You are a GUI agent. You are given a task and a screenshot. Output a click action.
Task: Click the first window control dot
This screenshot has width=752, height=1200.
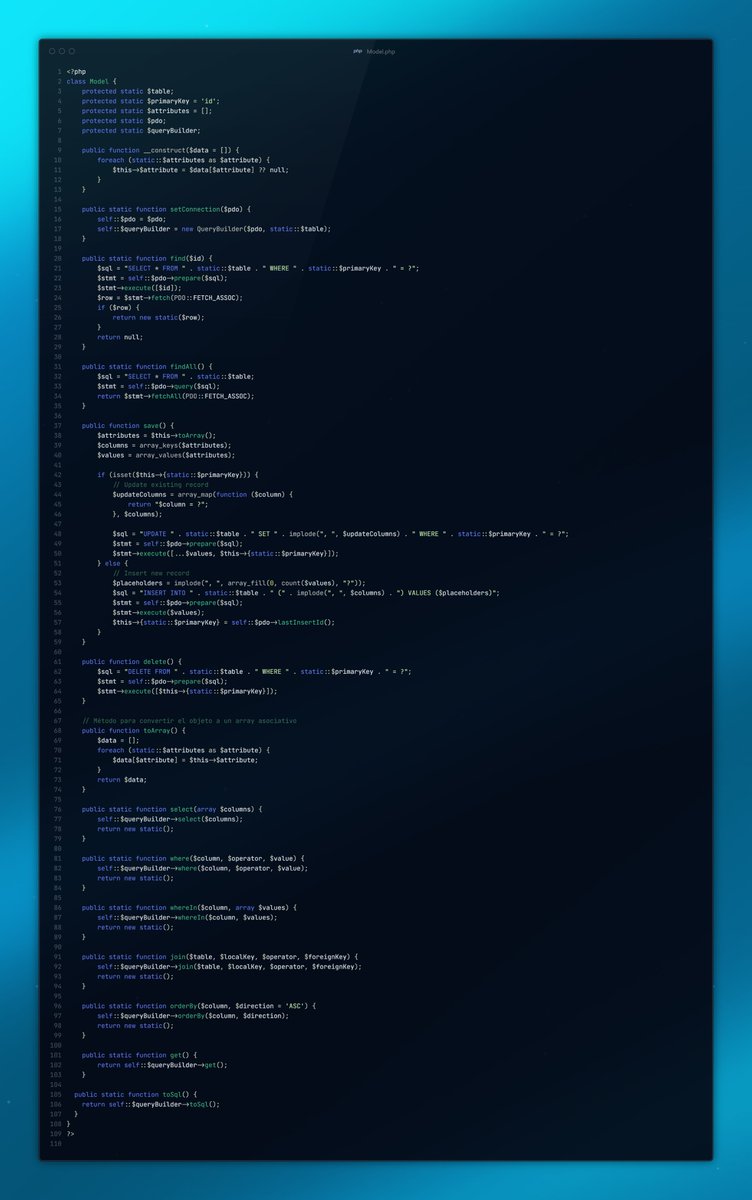(x=51, y=50)
